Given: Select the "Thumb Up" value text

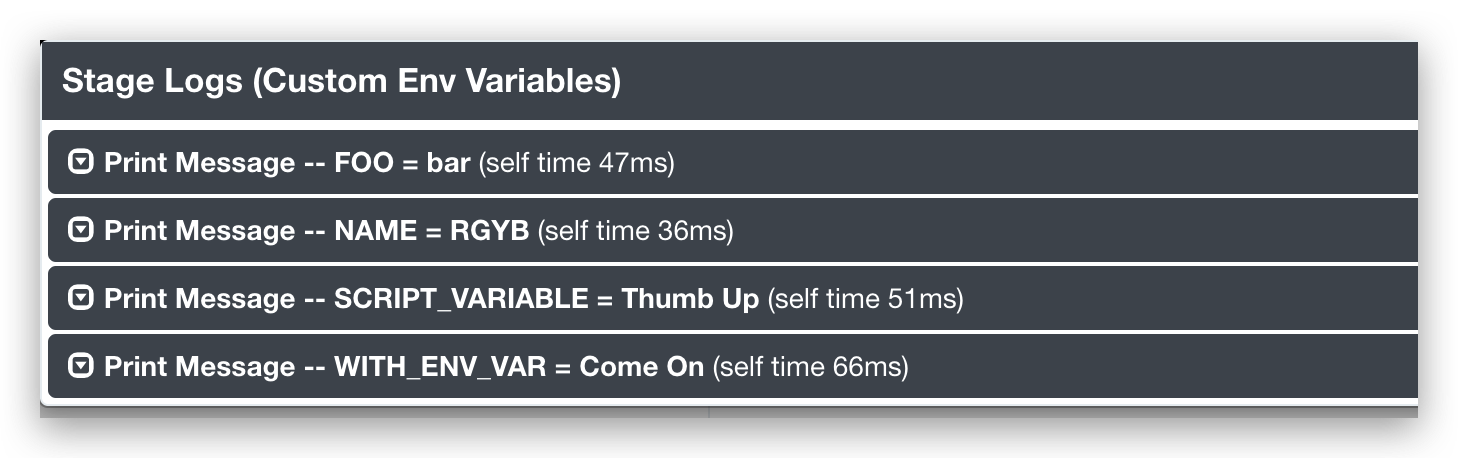Looking at the screenshot, I should 690,299.
